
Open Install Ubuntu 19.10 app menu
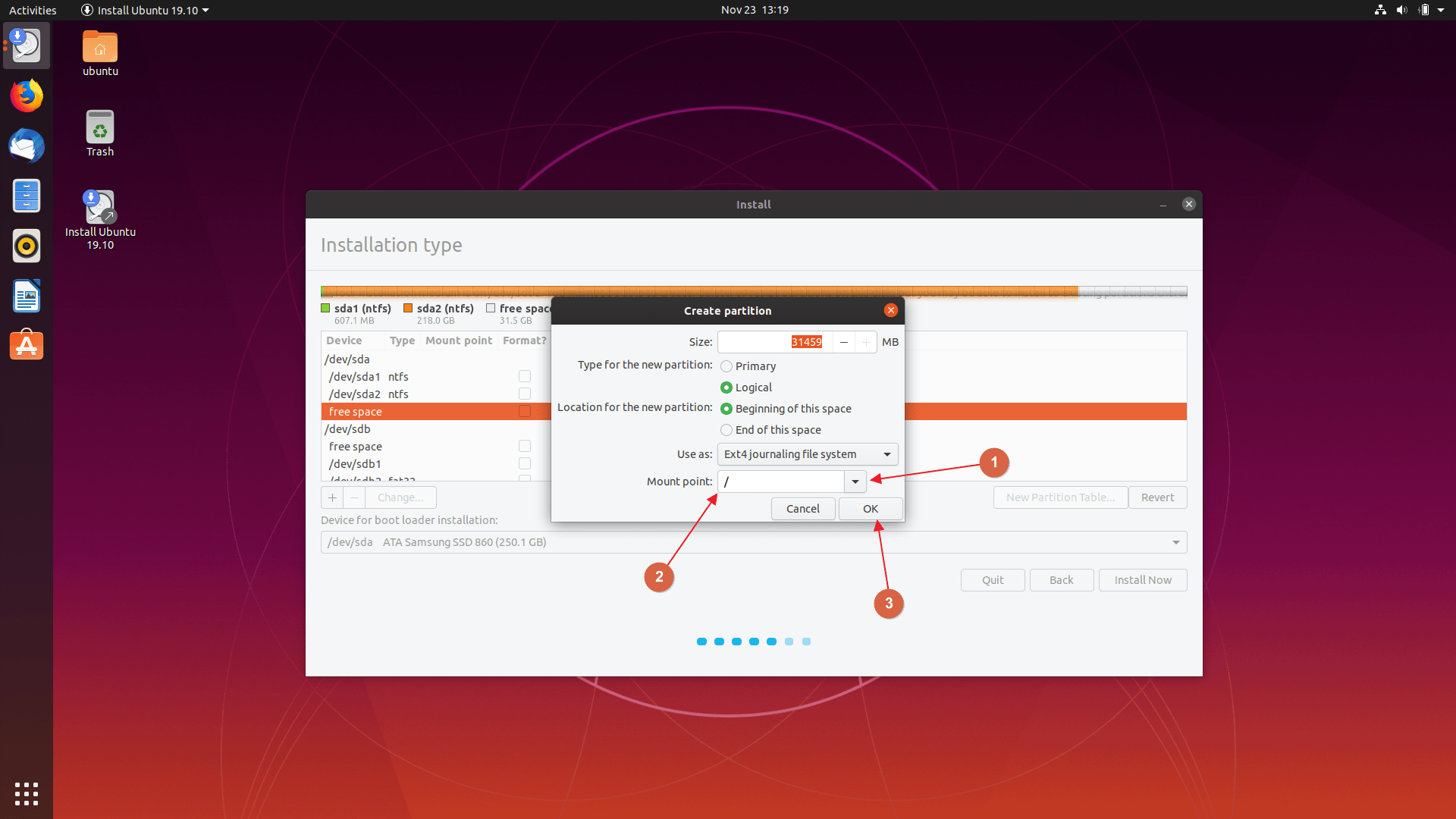click(x=145, y=10)
